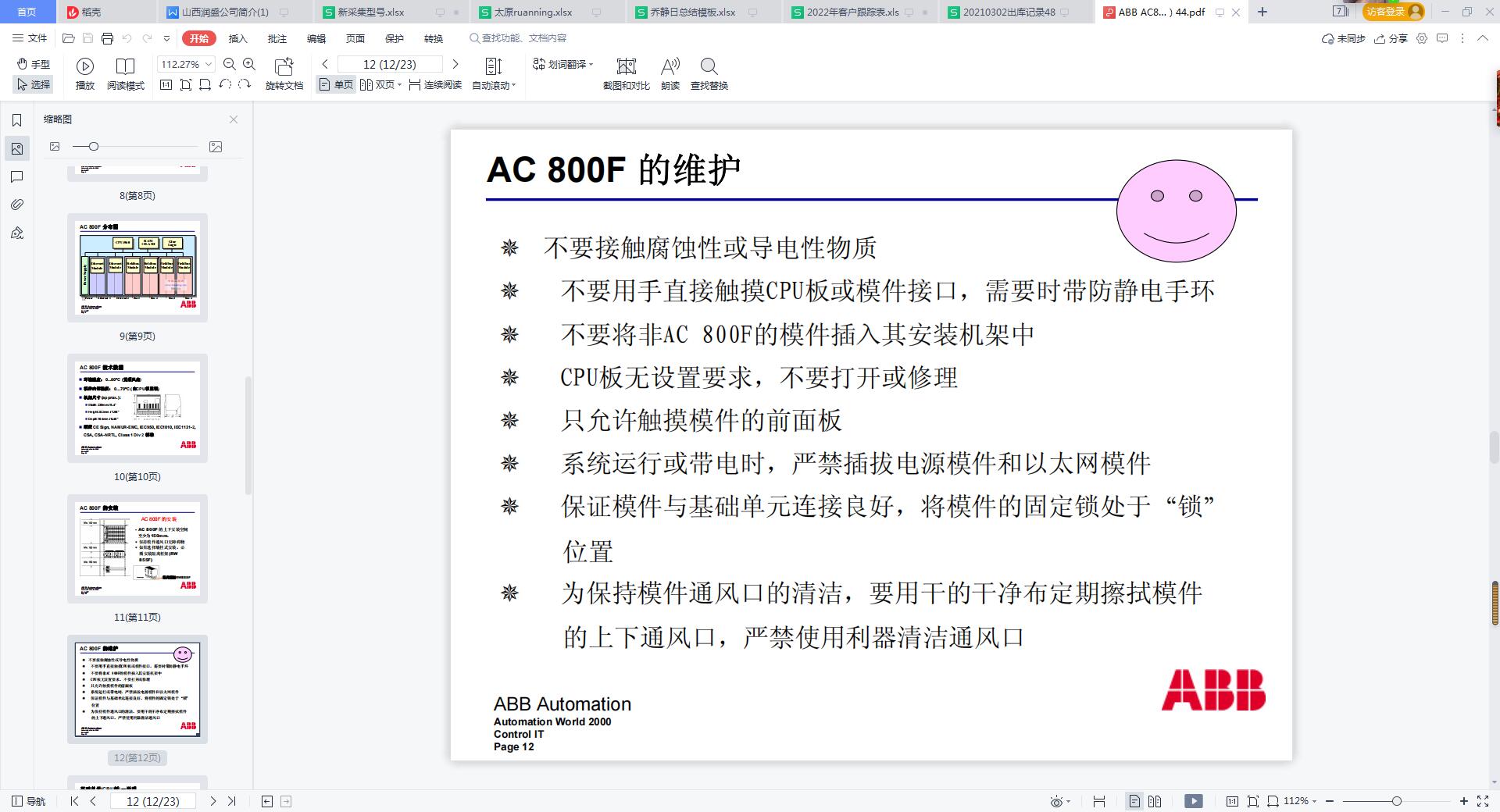The height and width of the screenshot is (812, 1500).
Task: Collapse the ribbon with the up chevron
Action: click(x=1482, y=38)
